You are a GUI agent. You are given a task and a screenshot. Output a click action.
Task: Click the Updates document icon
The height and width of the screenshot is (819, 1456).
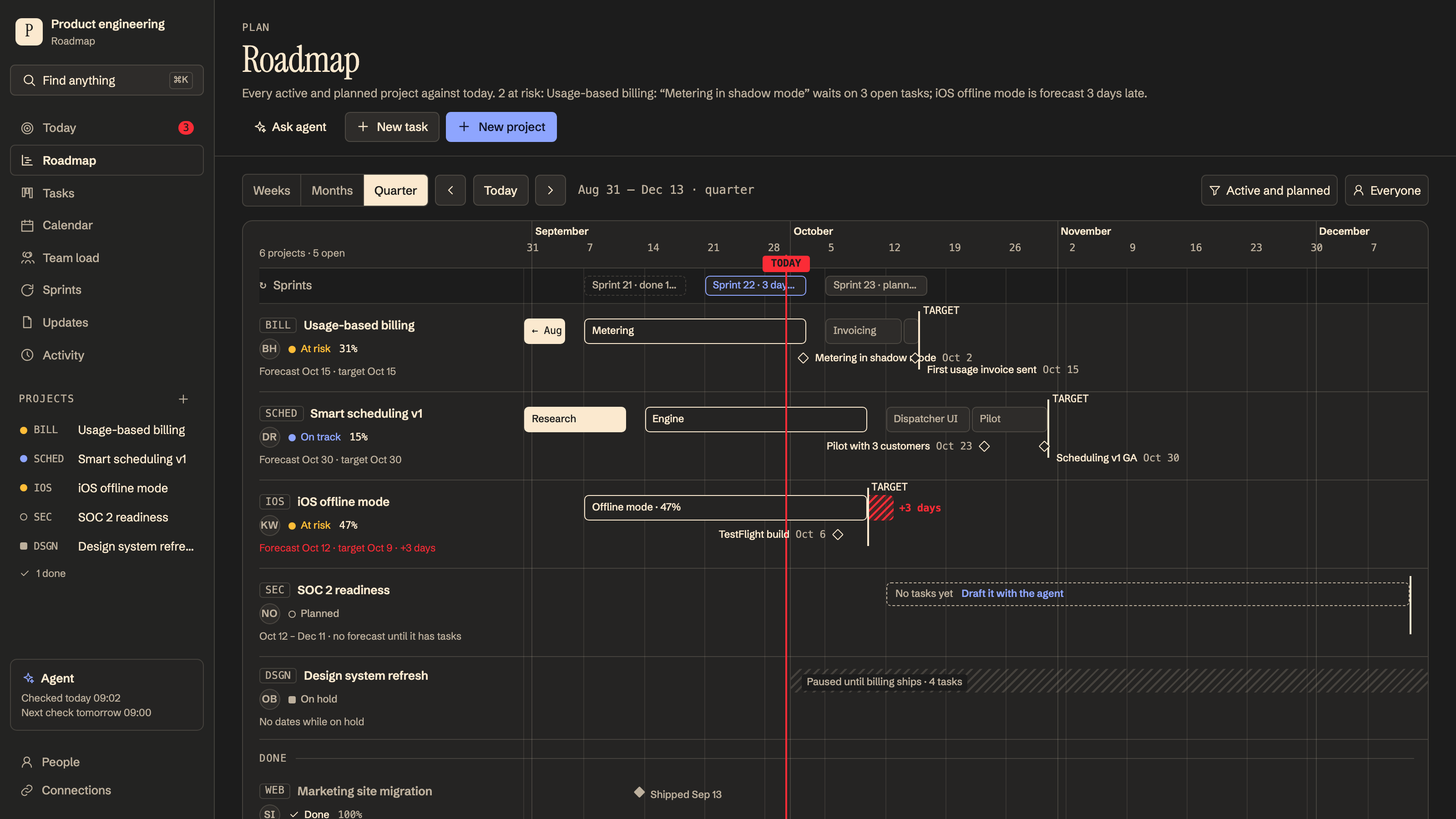tap(27, 322)
